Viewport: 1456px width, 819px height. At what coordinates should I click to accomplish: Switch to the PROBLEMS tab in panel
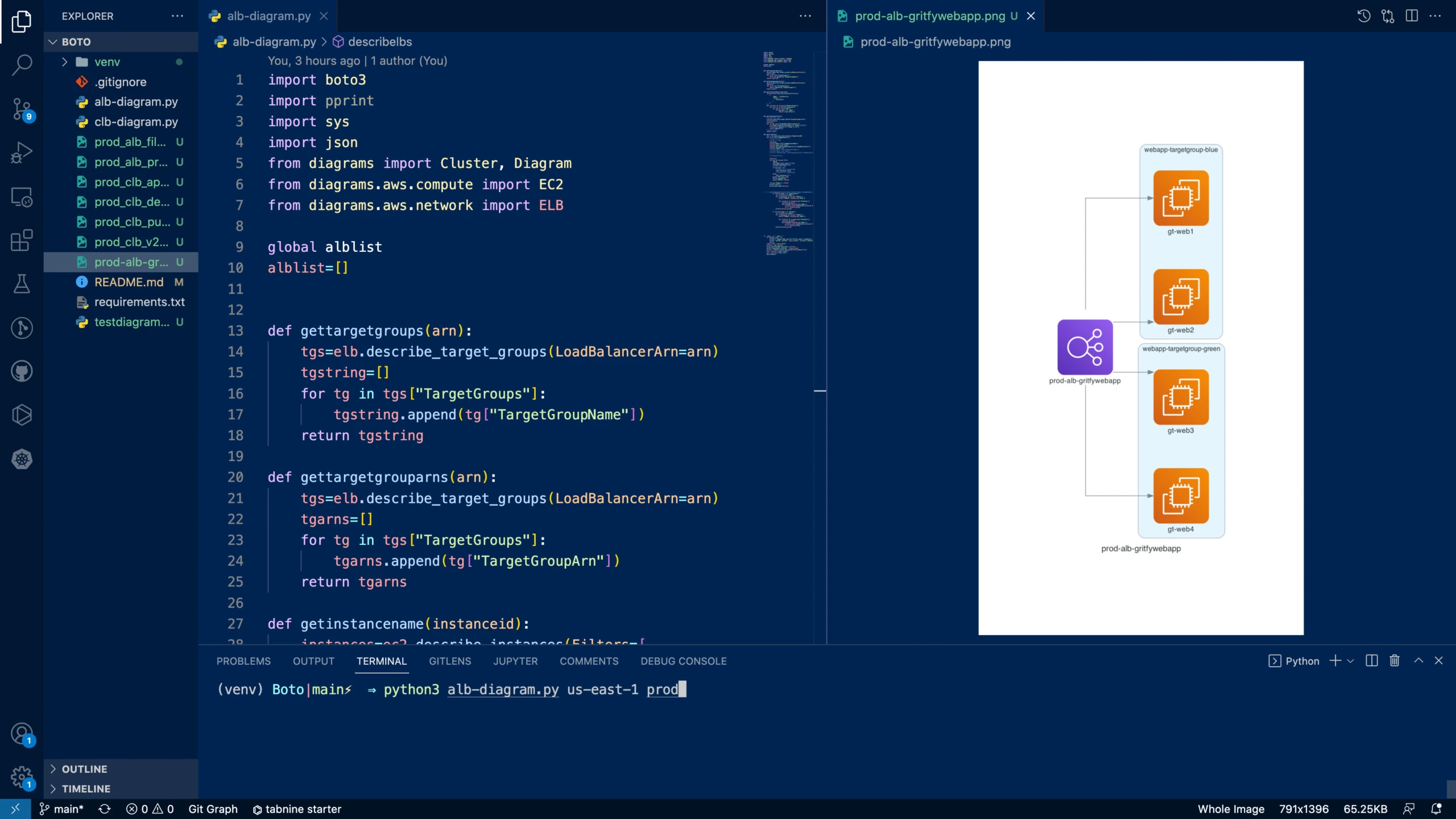(244, 660)
